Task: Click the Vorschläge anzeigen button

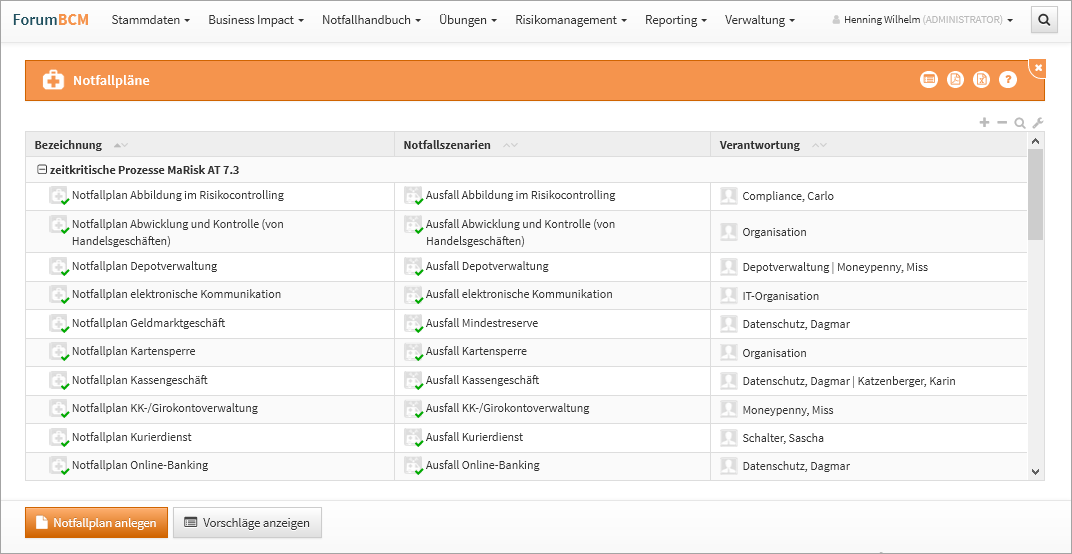Action: 247,522
